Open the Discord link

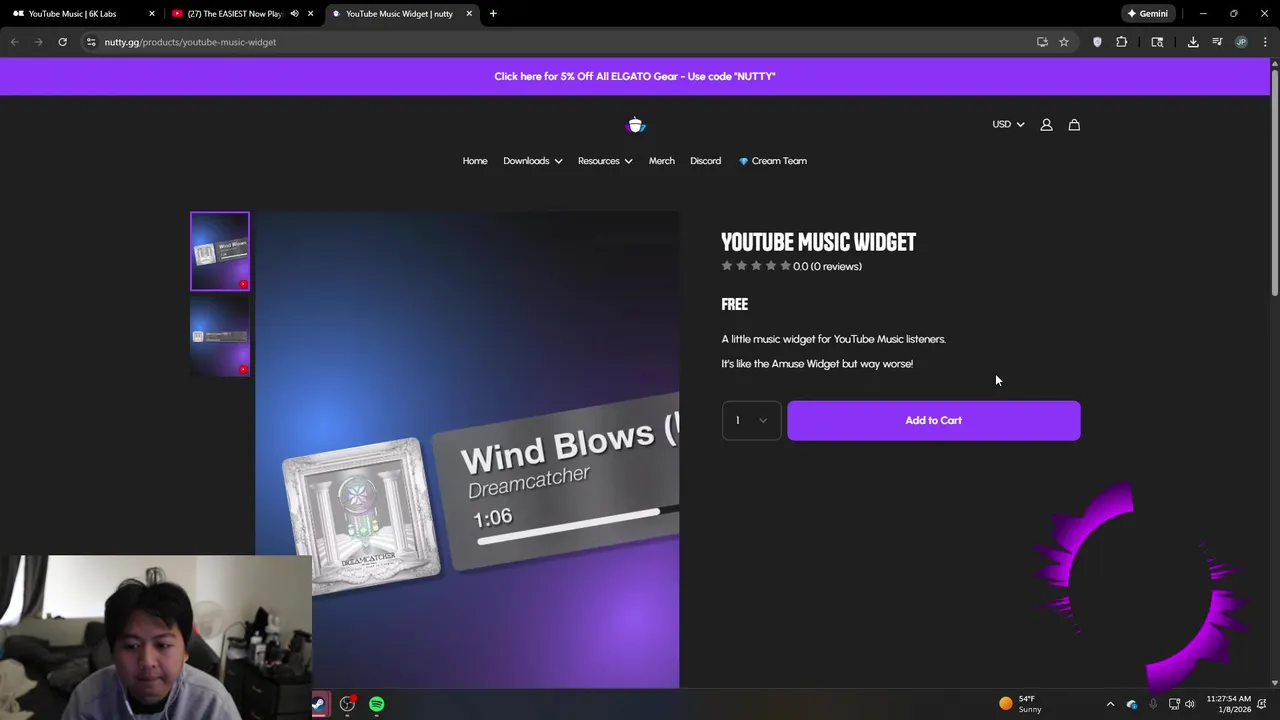(x=705, y=161)
